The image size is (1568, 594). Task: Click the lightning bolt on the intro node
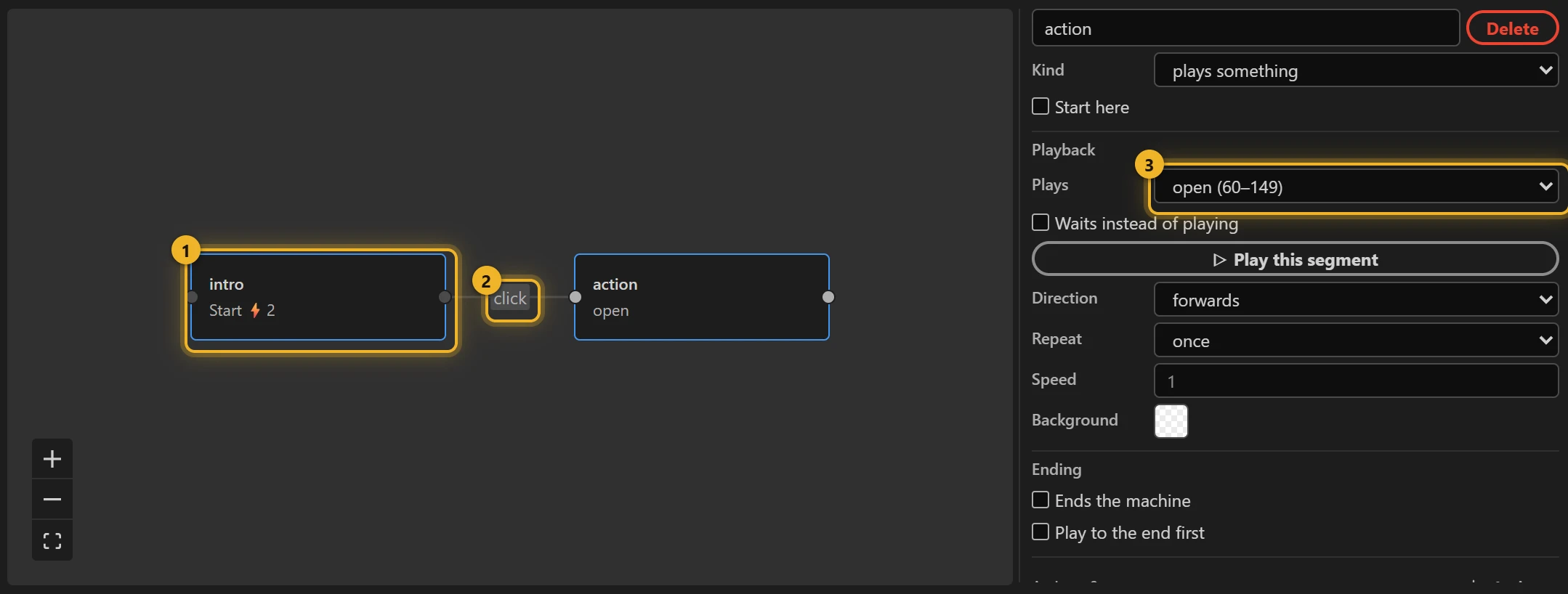pos(255,311)
